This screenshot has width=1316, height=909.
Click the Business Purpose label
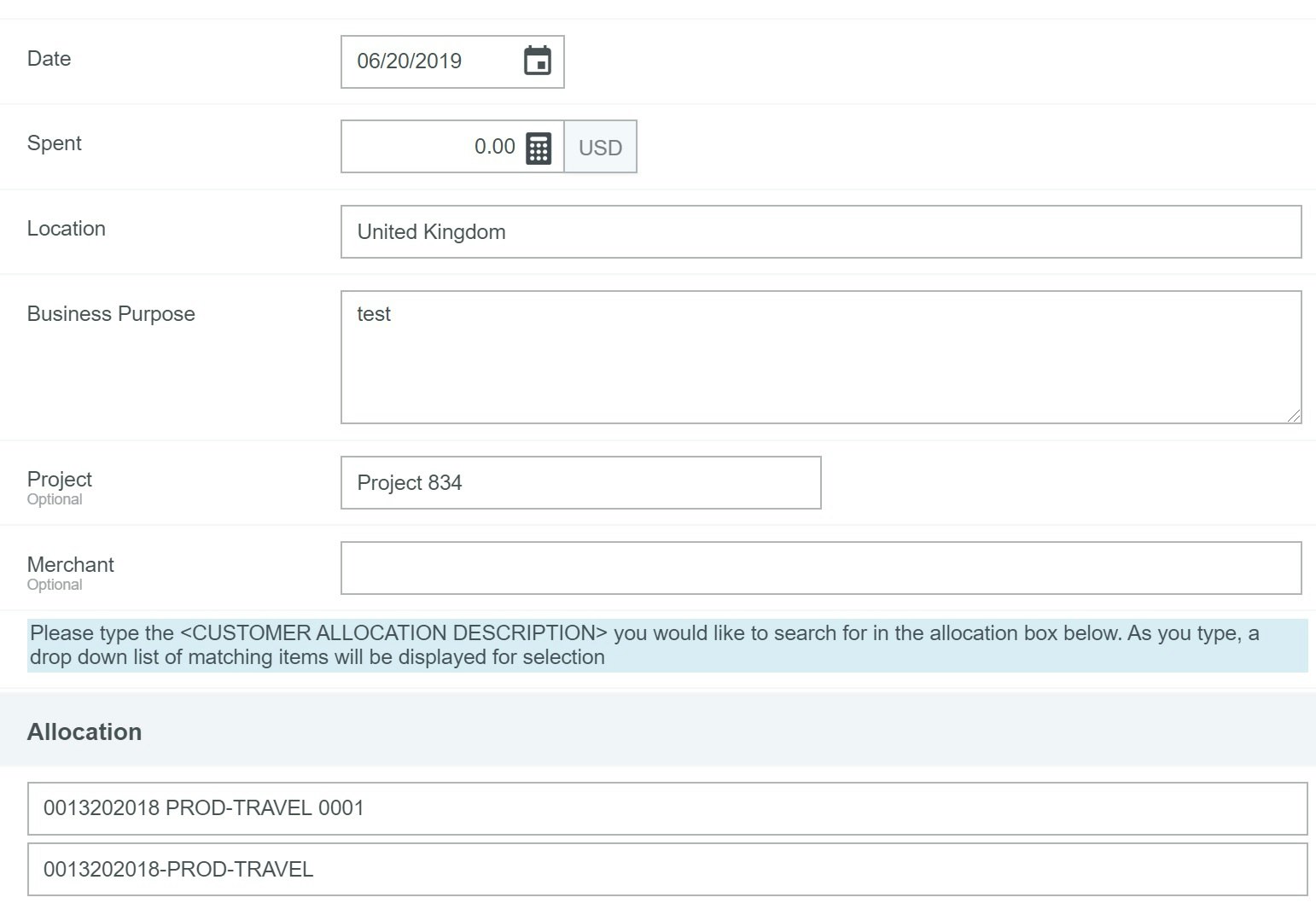[x=111, y=314]
